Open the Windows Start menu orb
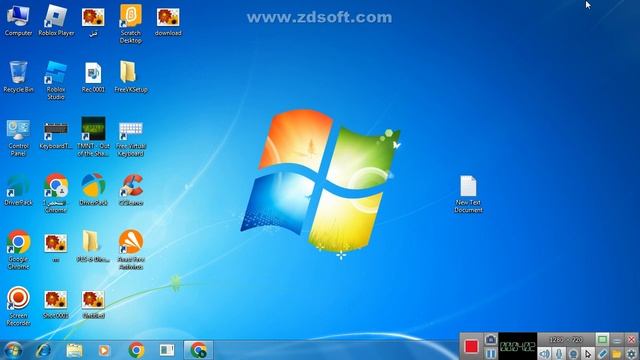 tap(13, 350)
